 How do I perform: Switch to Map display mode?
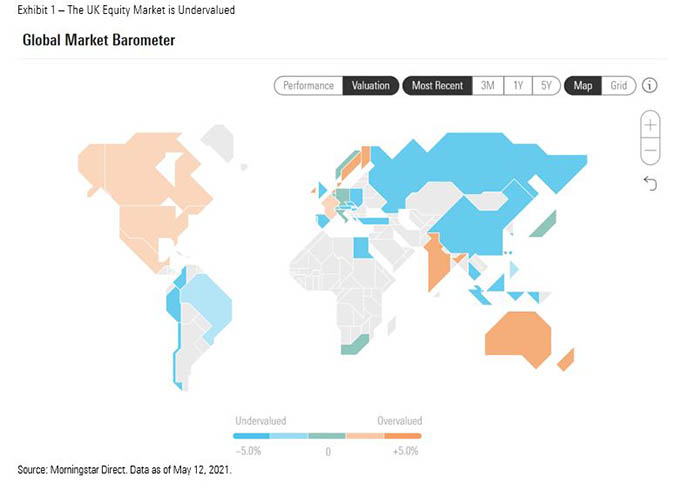click(x=583, y=86)
